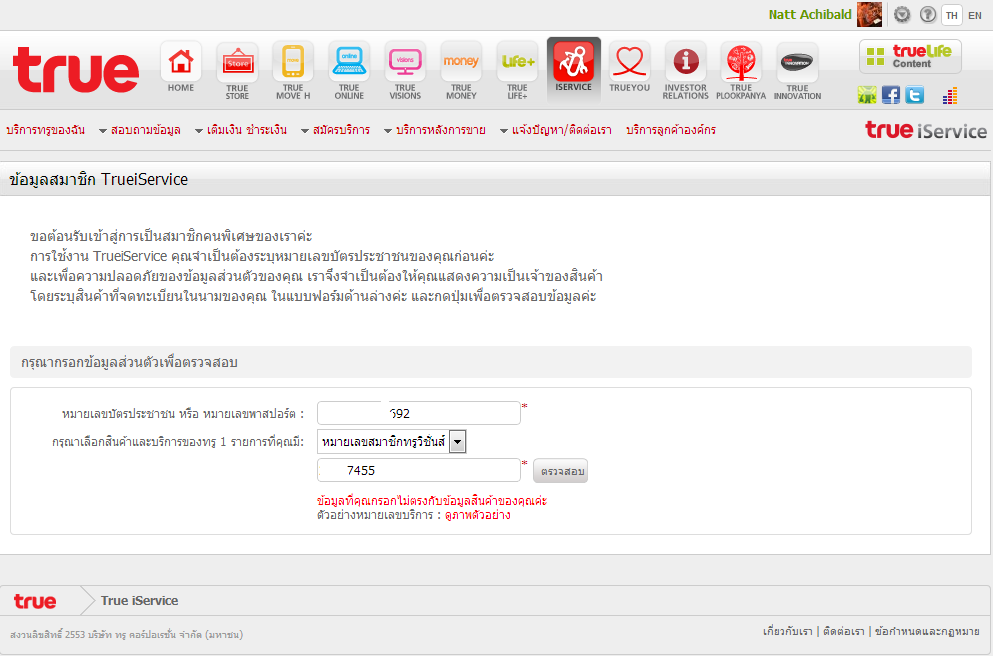This screenshot has height=656, width=993.
Task: Open the ติดต่อเรา footer link
Action: tap(844, 631)
